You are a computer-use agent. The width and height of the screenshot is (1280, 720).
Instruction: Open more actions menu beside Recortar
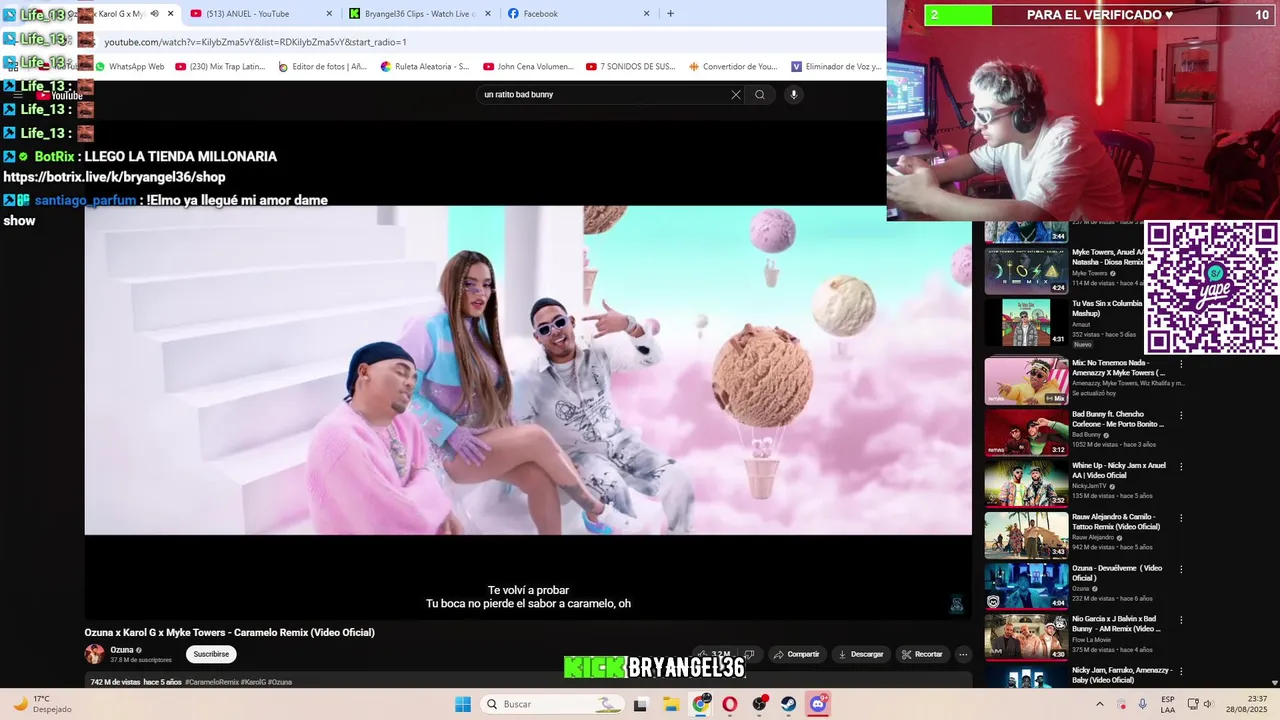963,654
